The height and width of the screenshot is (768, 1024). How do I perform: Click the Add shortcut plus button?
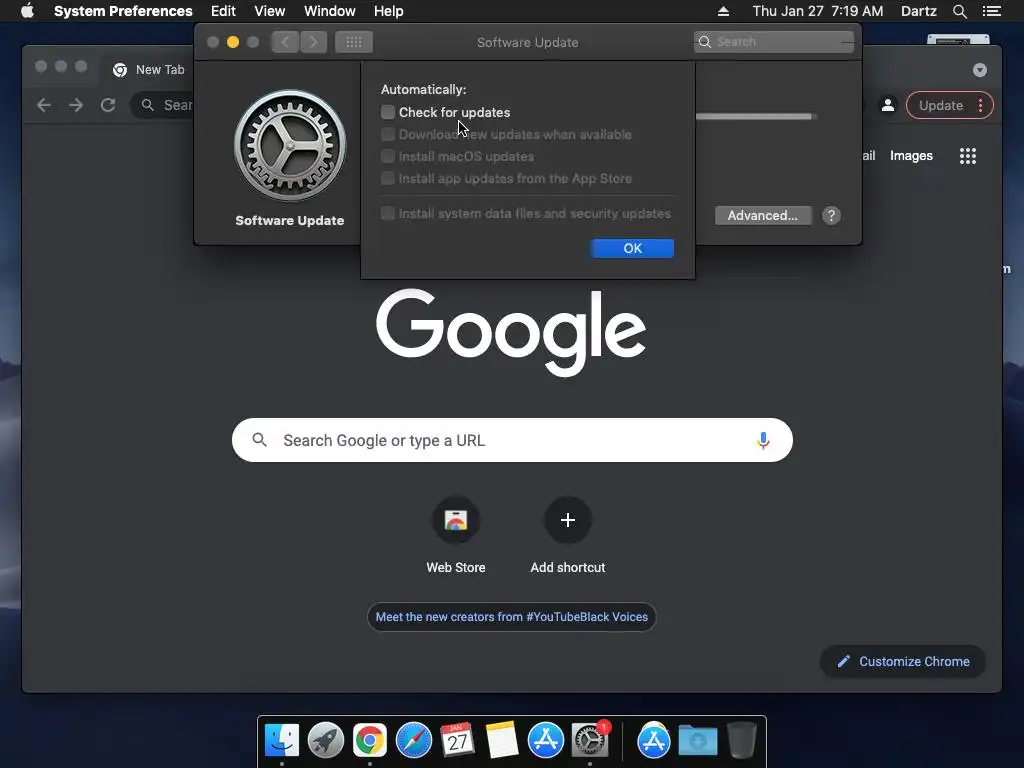(568, 520)
